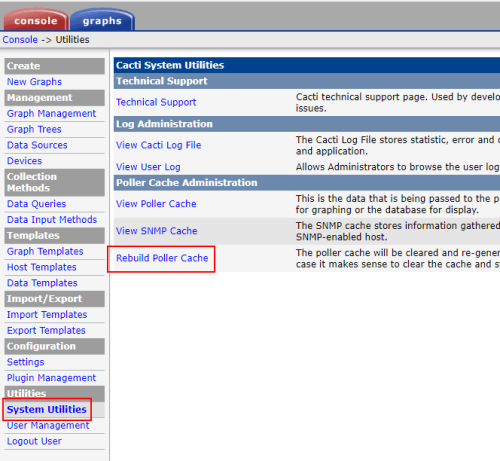The height and width of the screenshot is (461, 500).
Task: Click View Cacti Log File
Action: (x=159, y=145)
